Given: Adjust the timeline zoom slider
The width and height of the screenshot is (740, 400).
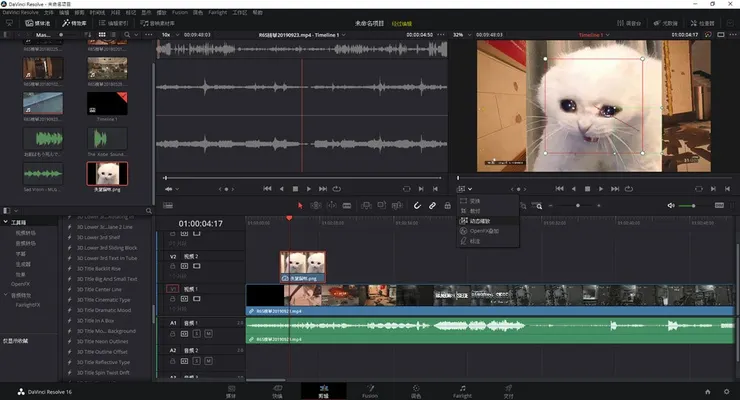Looking at the screenshot, I should tap(578, 206).
